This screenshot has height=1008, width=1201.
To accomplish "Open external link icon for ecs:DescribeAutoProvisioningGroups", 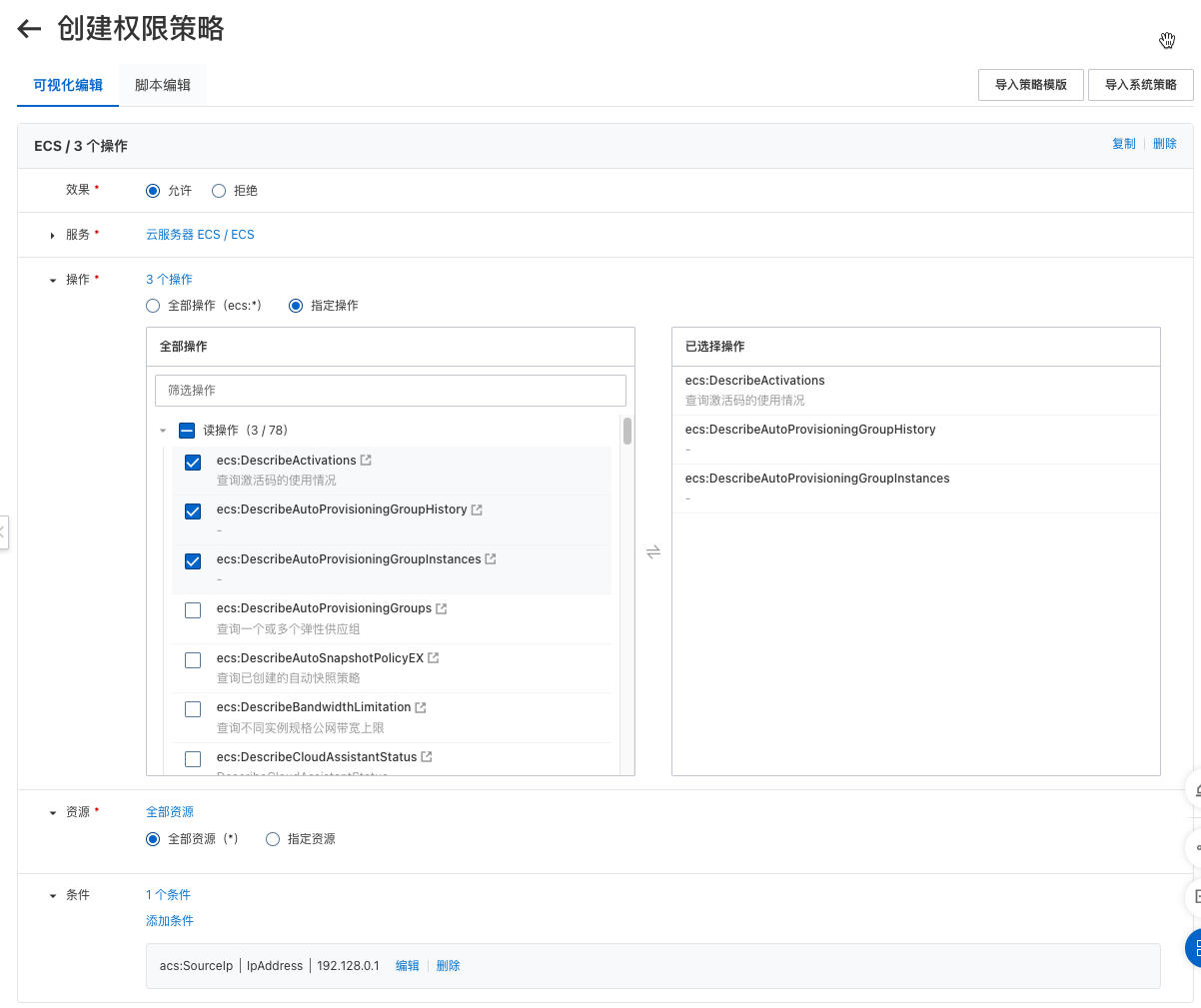I will tap(442, 608).
